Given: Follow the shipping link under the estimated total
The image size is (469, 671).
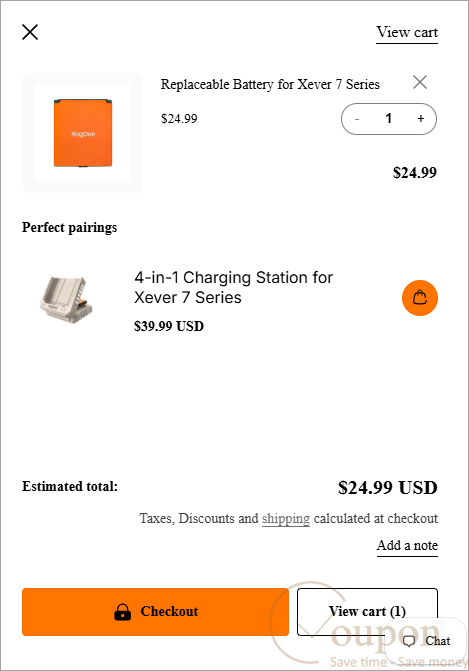Looking at the screenshot, I should (x=286, y=519).
